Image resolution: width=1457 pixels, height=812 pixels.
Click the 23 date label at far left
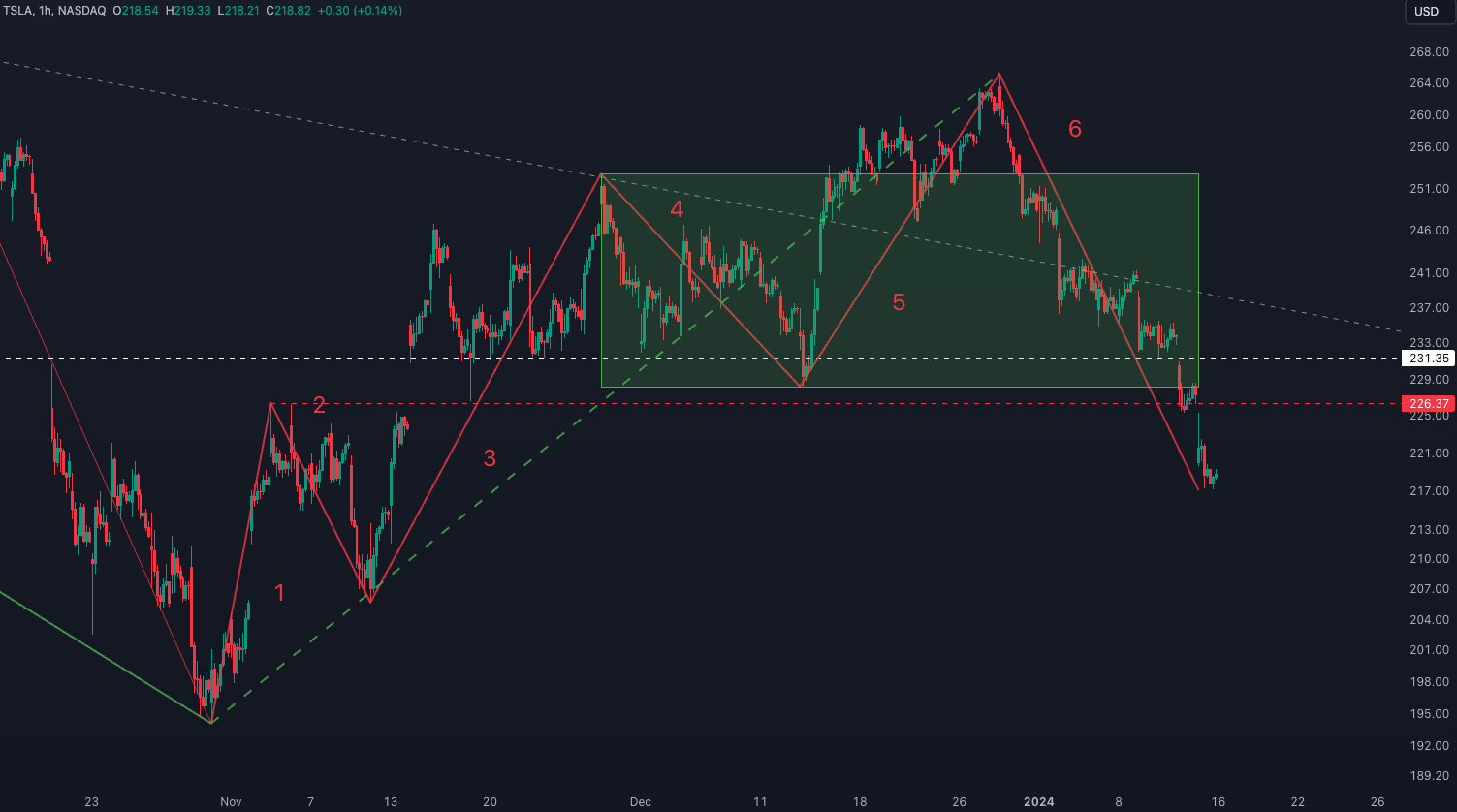(x=92, y=802)
